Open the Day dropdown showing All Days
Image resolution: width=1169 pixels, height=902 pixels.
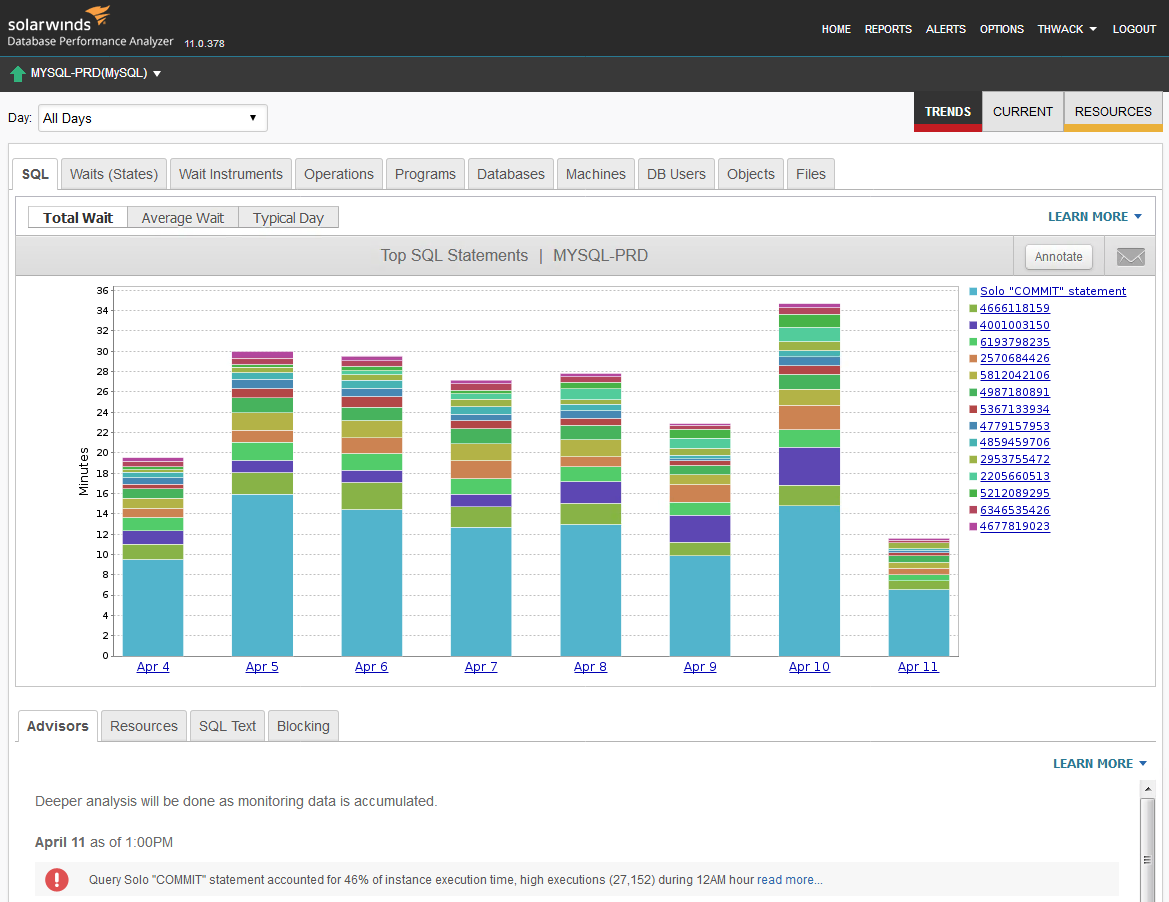point(153,118)
